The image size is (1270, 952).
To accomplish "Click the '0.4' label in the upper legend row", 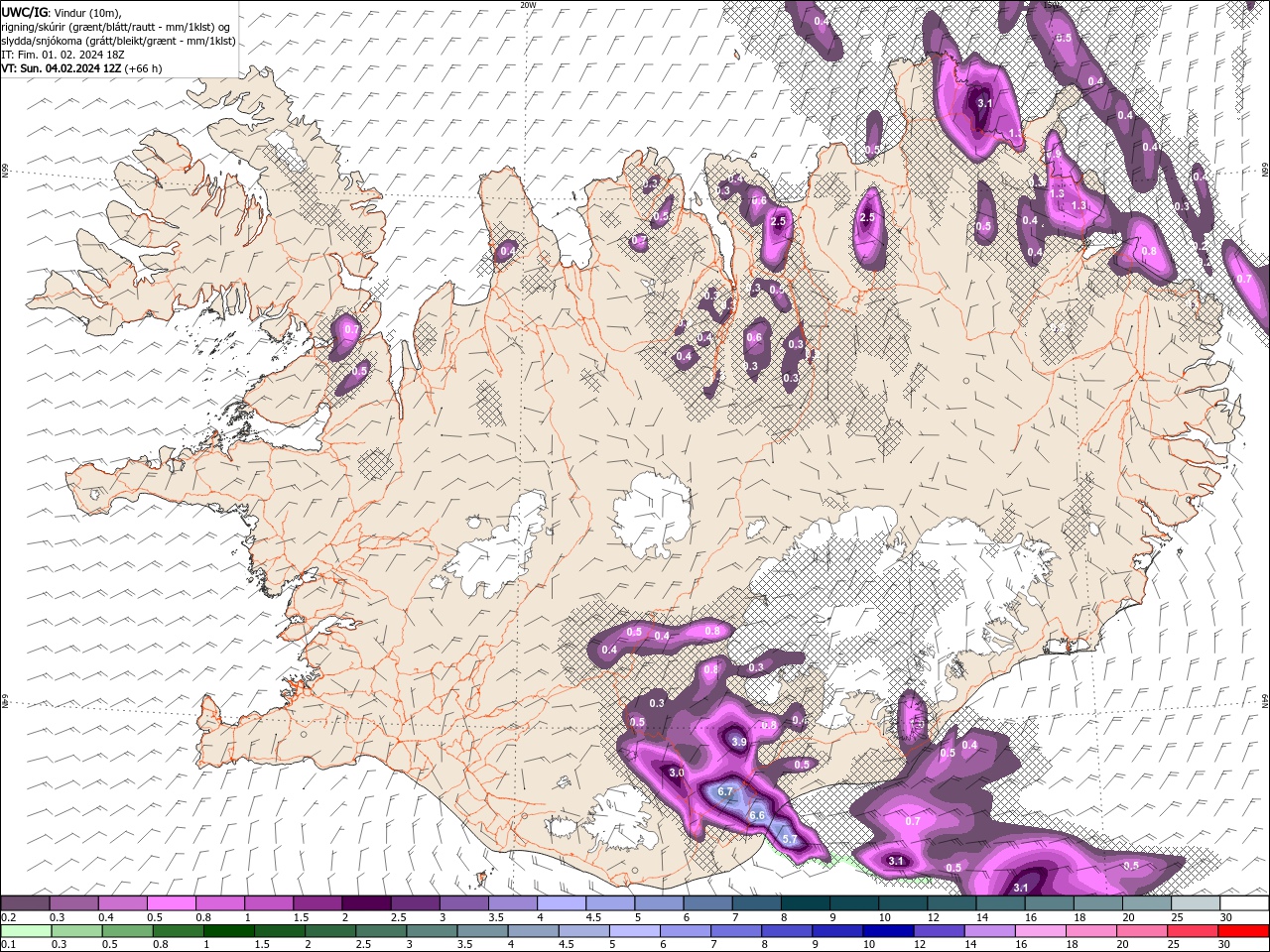I will click(105, 917).
